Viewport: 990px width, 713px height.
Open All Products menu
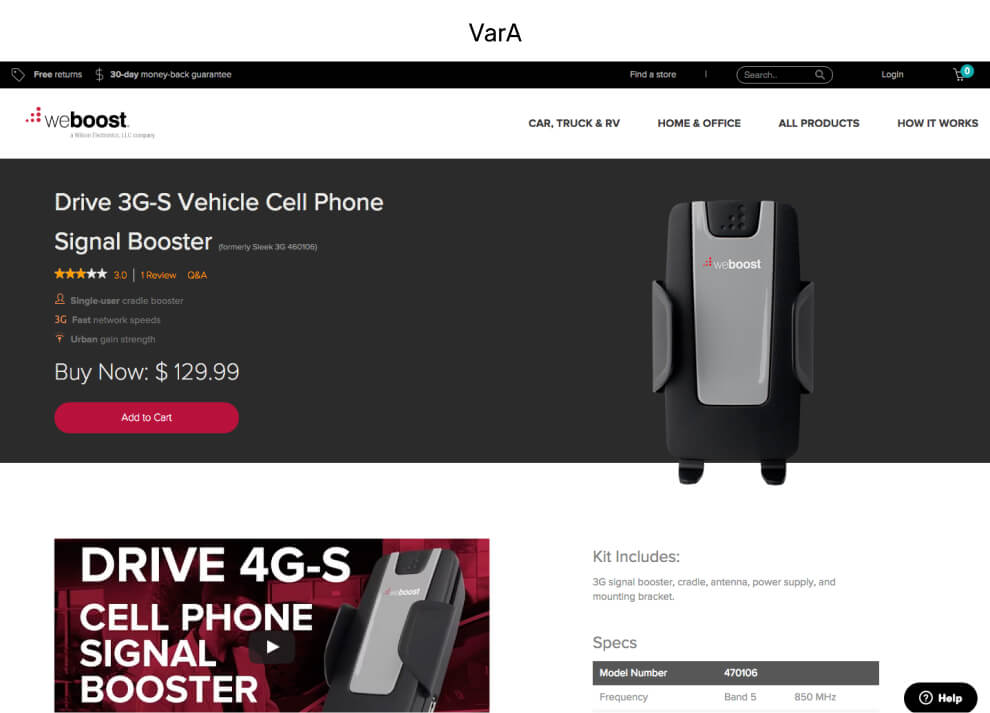click(819, 123)
